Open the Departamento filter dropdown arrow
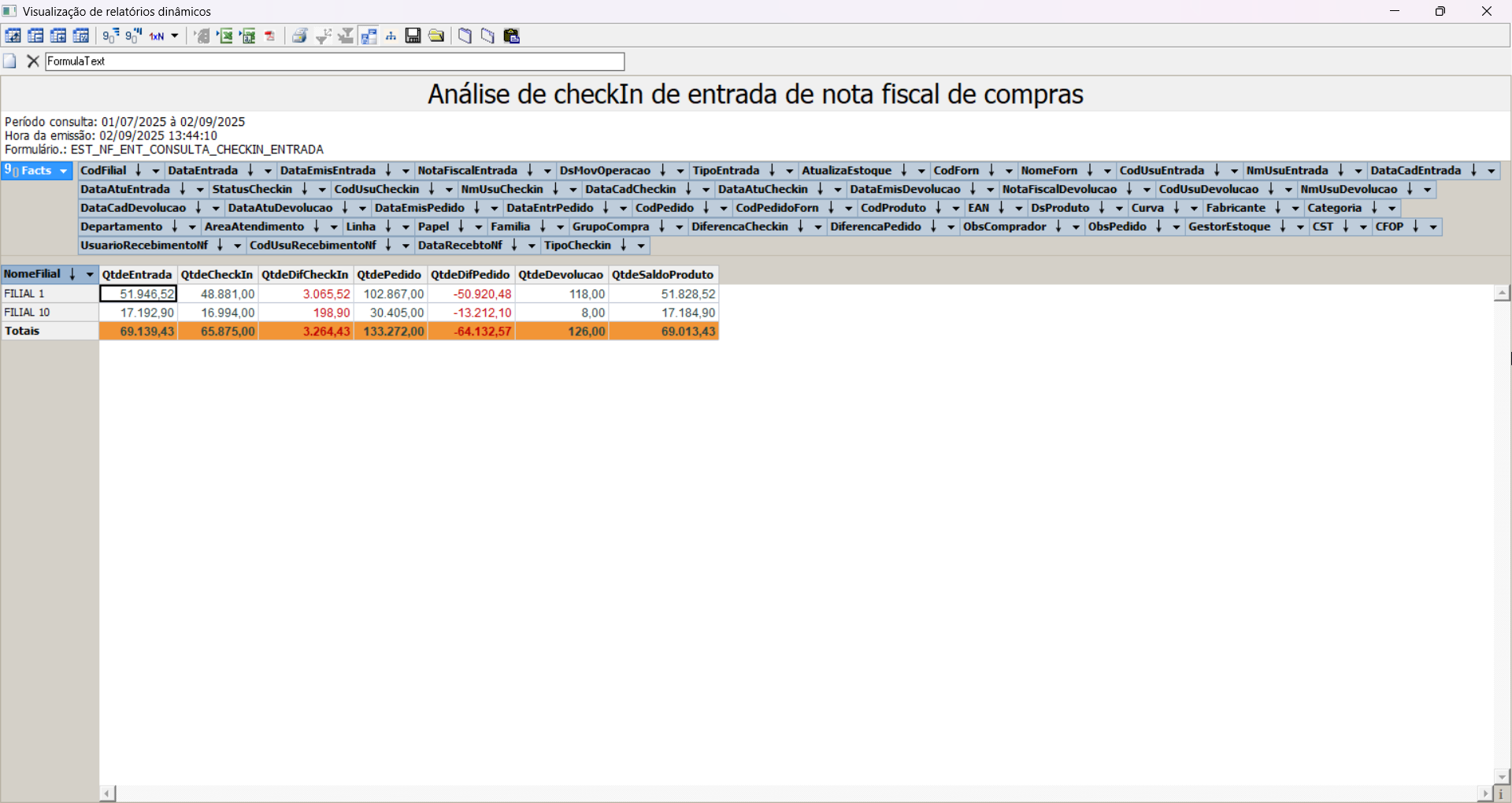The height and width of the screenshot is (803, 1512). pos(192,228)
